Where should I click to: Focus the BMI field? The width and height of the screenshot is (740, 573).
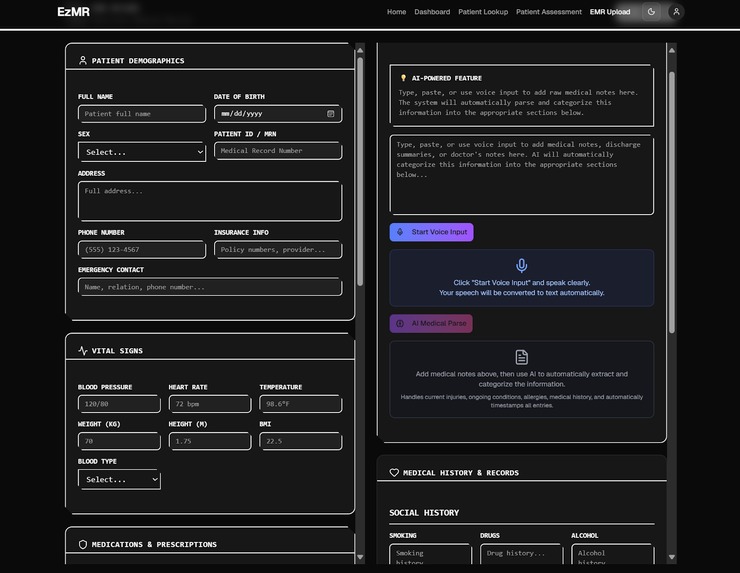click(x=301, y=441)
